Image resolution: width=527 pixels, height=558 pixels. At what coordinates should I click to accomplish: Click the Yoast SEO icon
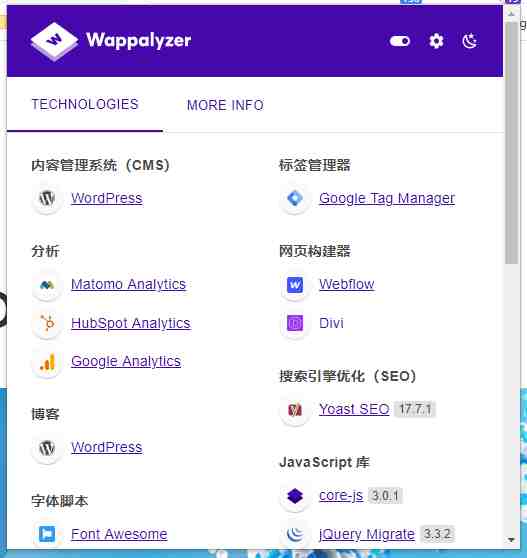pos(295,410)
